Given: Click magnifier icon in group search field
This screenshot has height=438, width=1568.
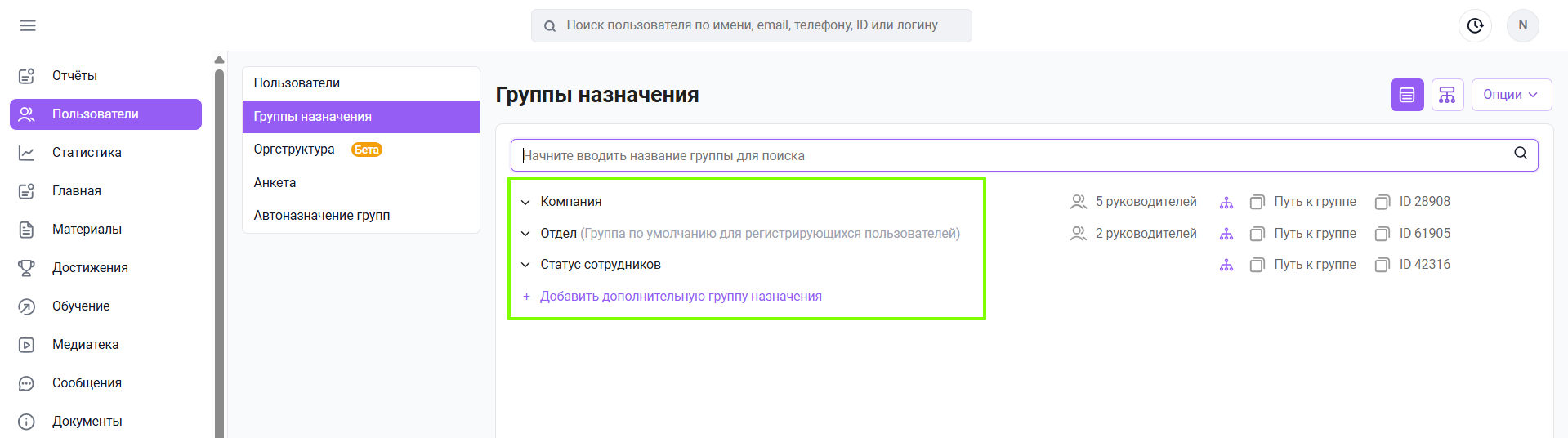Looking at the screenshot, I should [1521, 153].
